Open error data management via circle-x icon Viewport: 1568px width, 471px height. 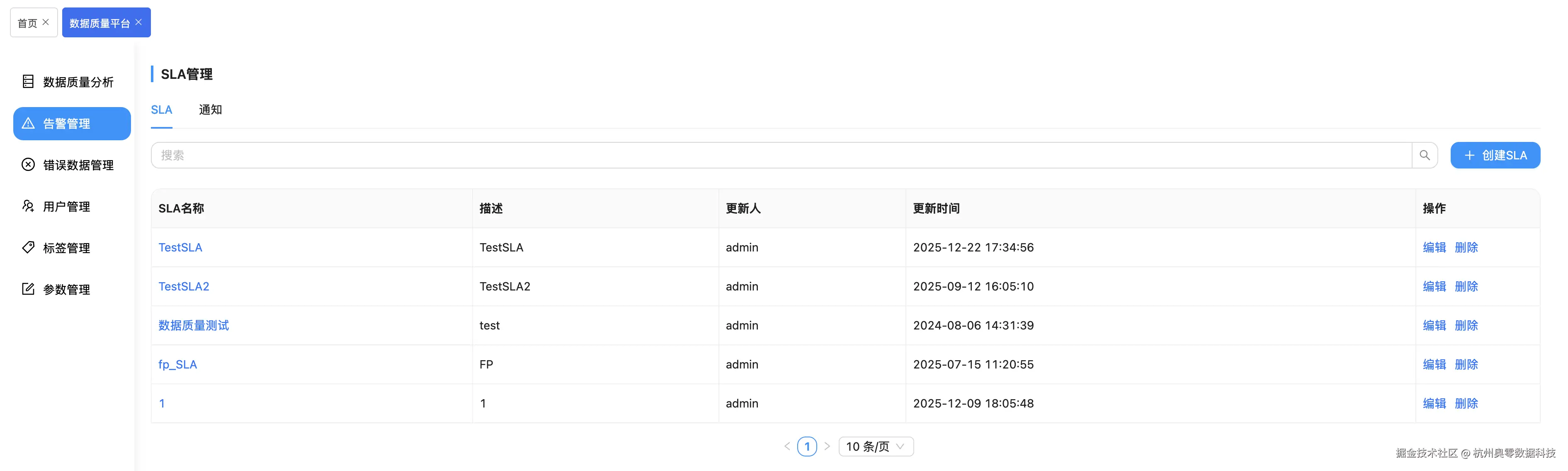click(28, 164)
